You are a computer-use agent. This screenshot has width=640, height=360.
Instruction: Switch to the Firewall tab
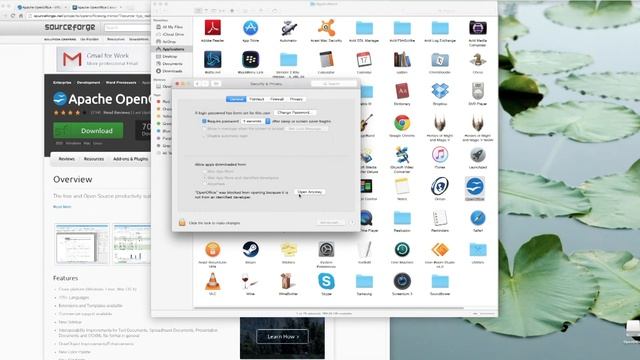pyautogui.click(x=277, y=99)
